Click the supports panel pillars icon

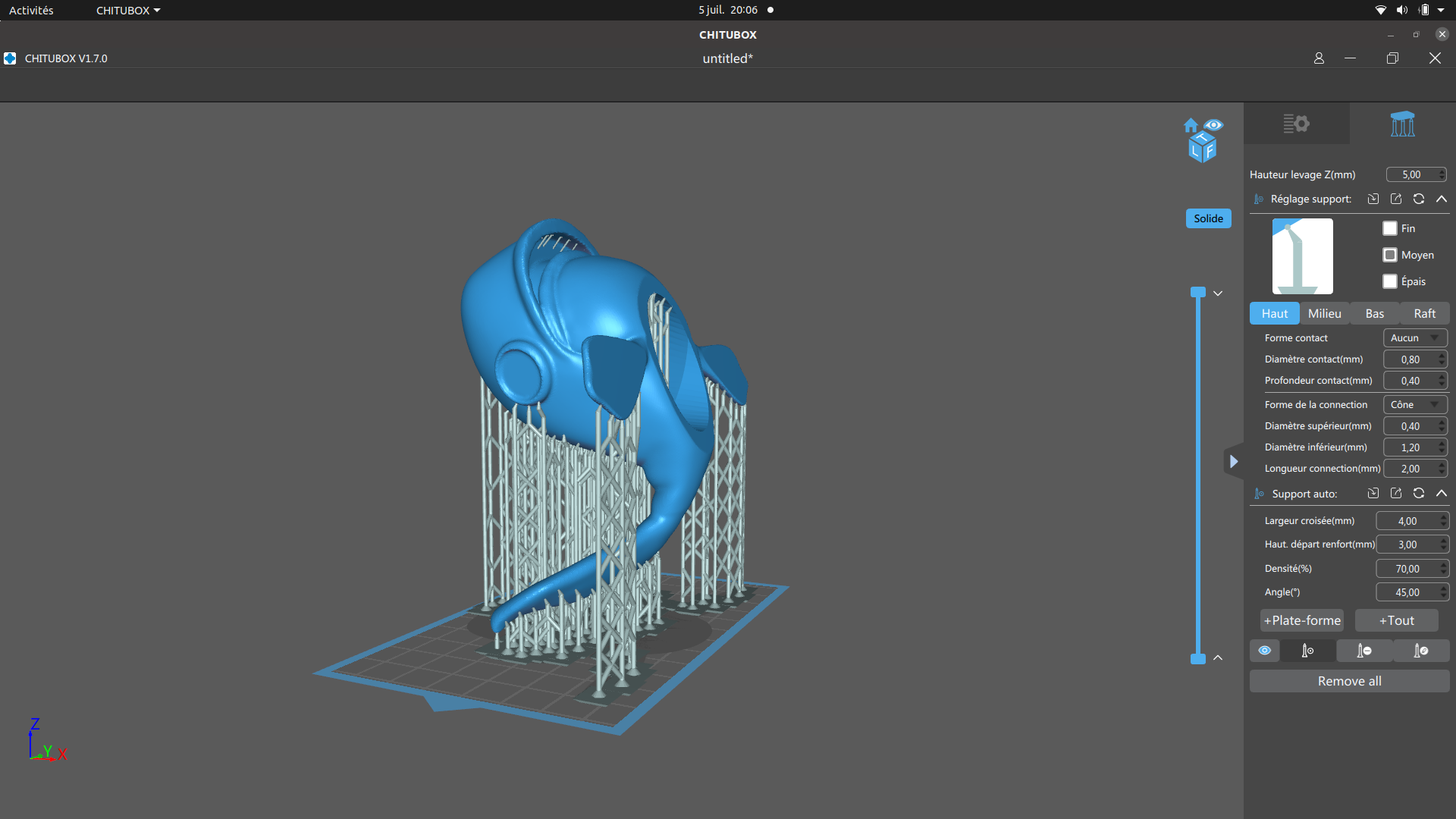(x=1402, y=124)
